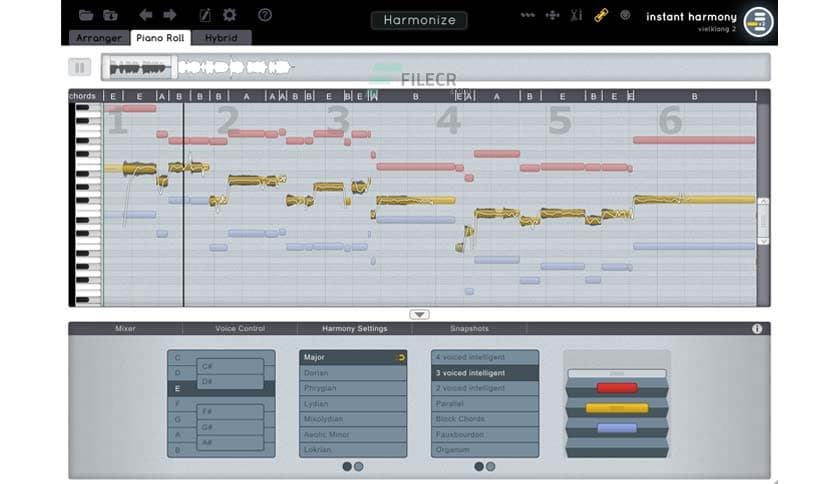
Task: Select the wavy line tool icon
Action: [x=527, y=15]
